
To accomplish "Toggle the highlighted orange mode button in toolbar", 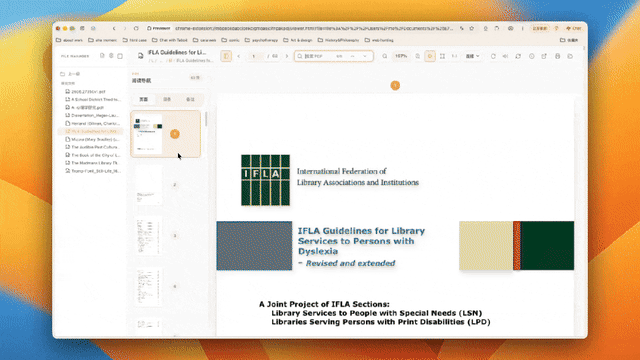I will [x=430, y=56].
